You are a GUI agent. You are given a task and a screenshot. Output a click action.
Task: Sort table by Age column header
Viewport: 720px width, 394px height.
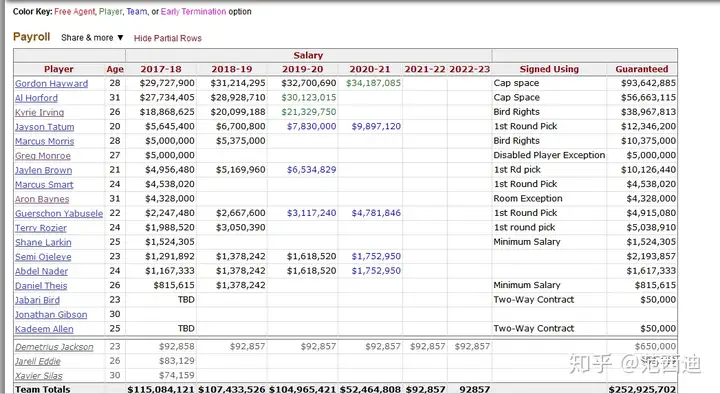click(115, 69)
